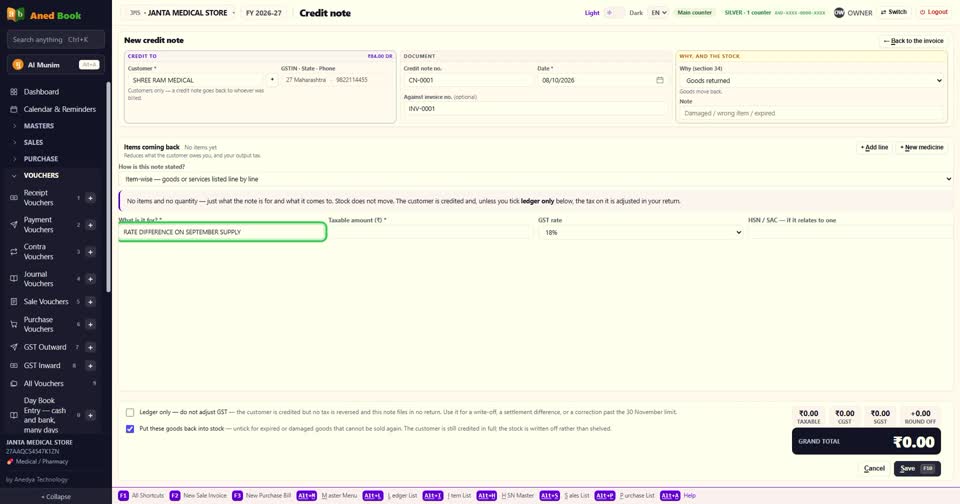The width and height of the screenshot is (960, 504).
Task: Click the Note field in stock panel
Action: click(x=811, y=113)
